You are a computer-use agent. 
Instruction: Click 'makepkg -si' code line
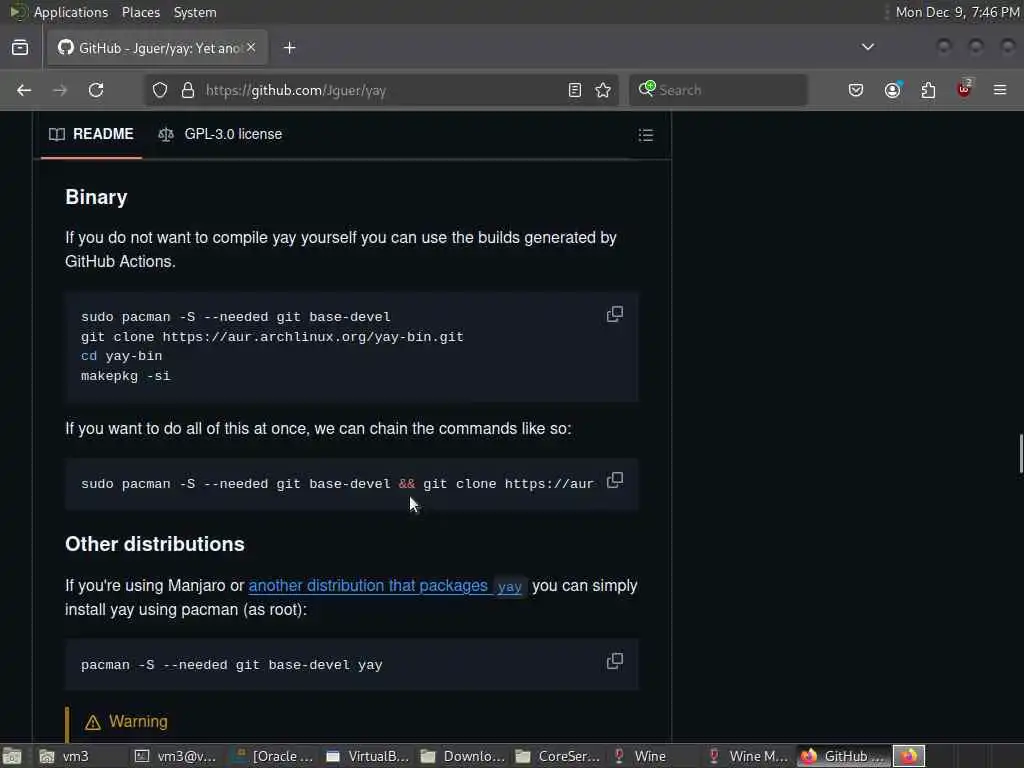point(125,376)
